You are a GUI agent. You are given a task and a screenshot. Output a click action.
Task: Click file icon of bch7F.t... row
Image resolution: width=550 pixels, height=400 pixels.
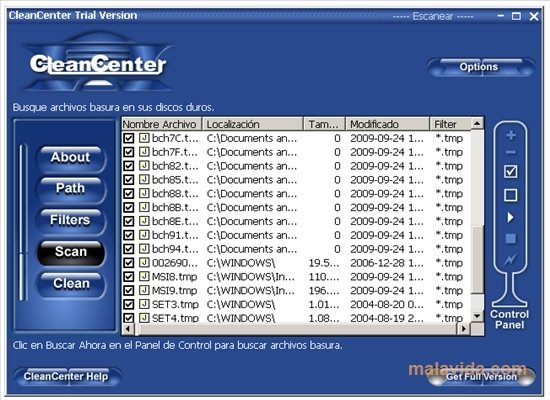(x=144, y=152)
